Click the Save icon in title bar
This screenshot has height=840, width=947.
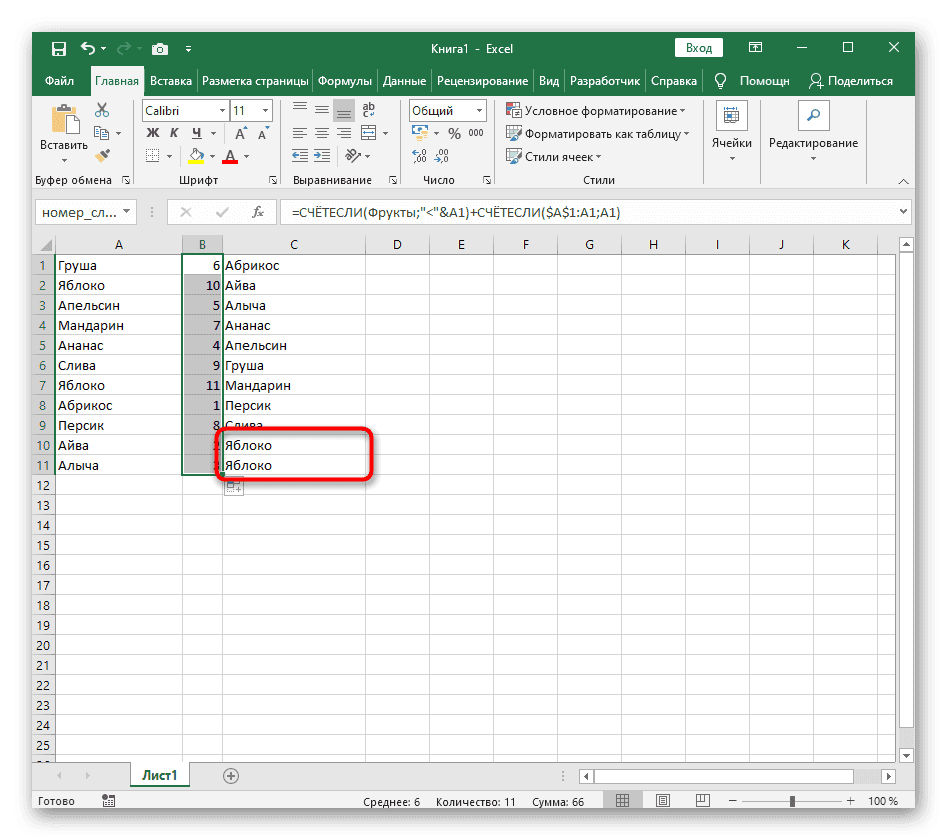click(x=58, y=48)
